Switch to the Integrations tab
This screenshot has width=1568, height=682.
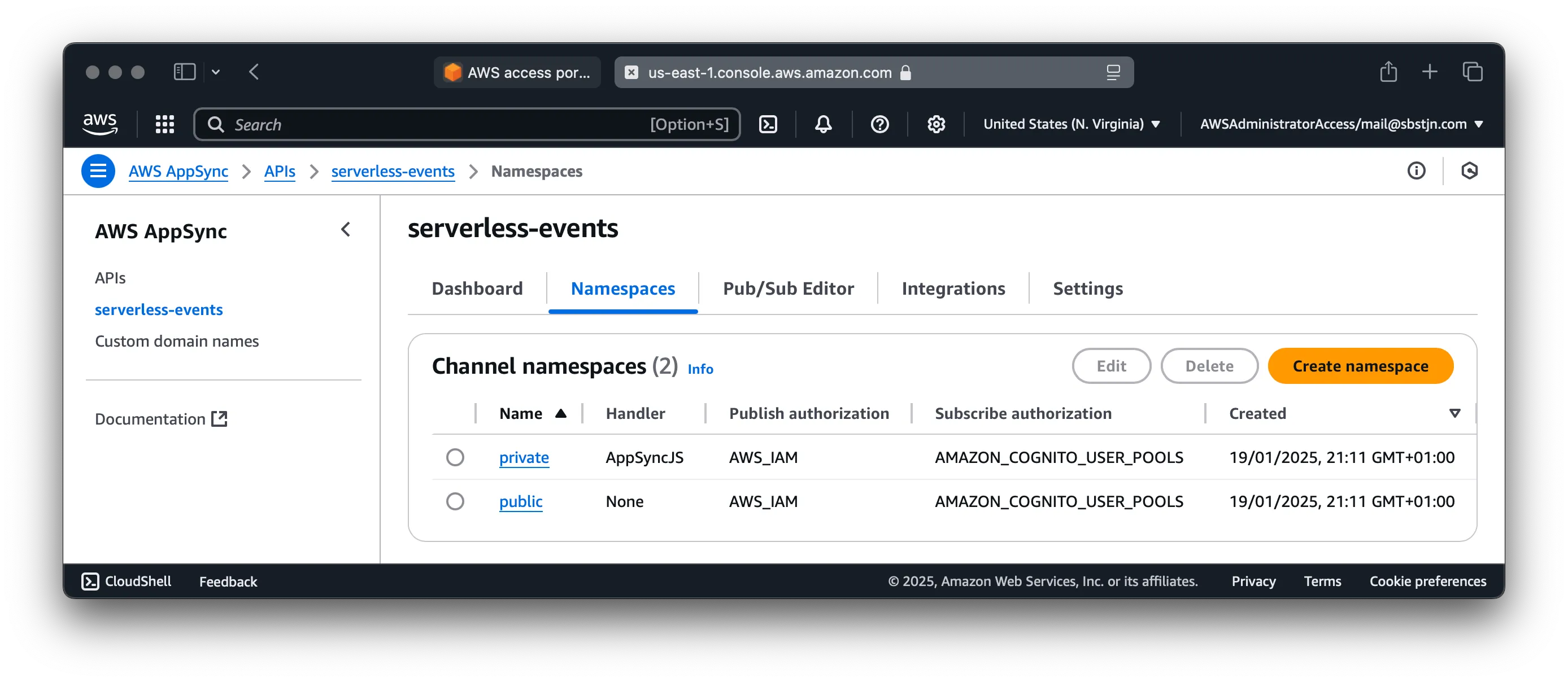coord(953,288)
